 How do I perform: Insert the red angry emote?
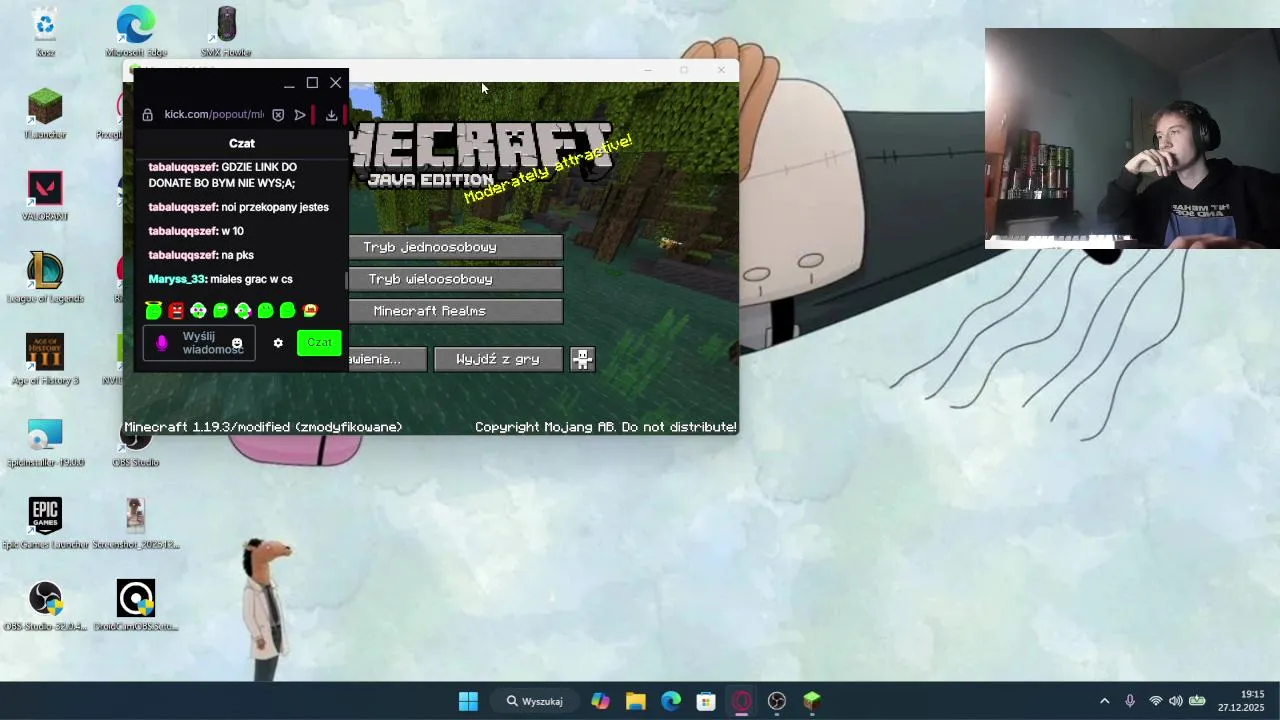(x=176, y=311)
